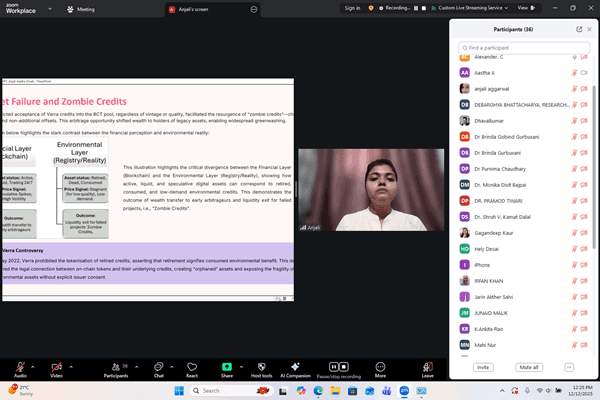This screenshot has height=400, width=600.
Task: Toggle anjali aggarwal's muted microphone icon
Action: click(x=574, y=89)
